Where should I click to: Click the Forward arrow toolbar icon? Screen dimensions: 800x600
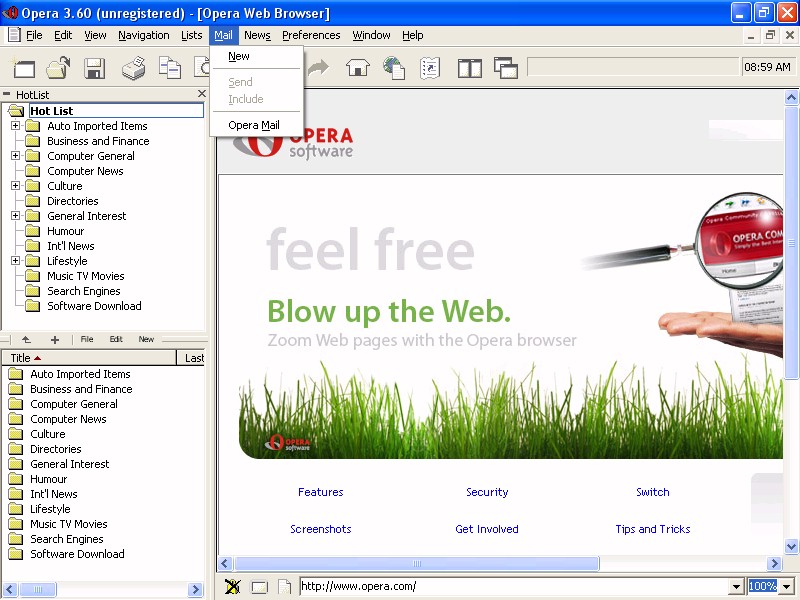(318, 67)
